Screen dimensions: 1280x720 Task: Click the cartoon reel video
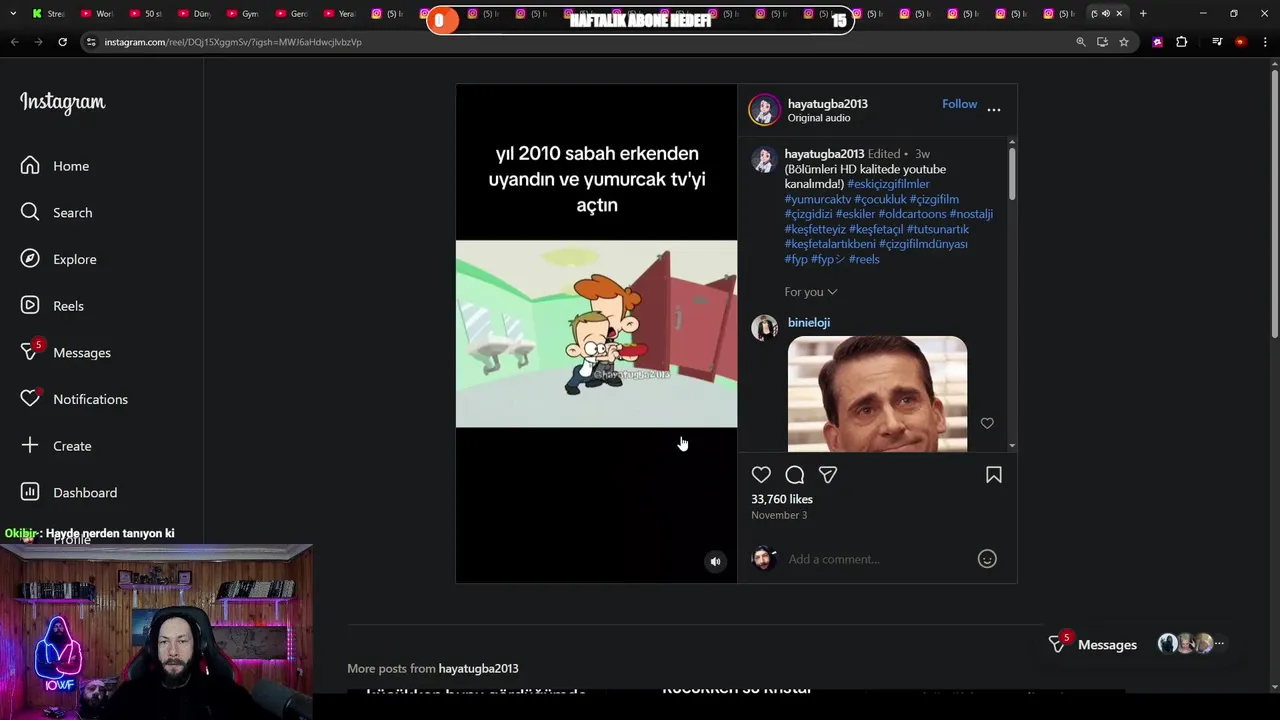coord(596,333)
